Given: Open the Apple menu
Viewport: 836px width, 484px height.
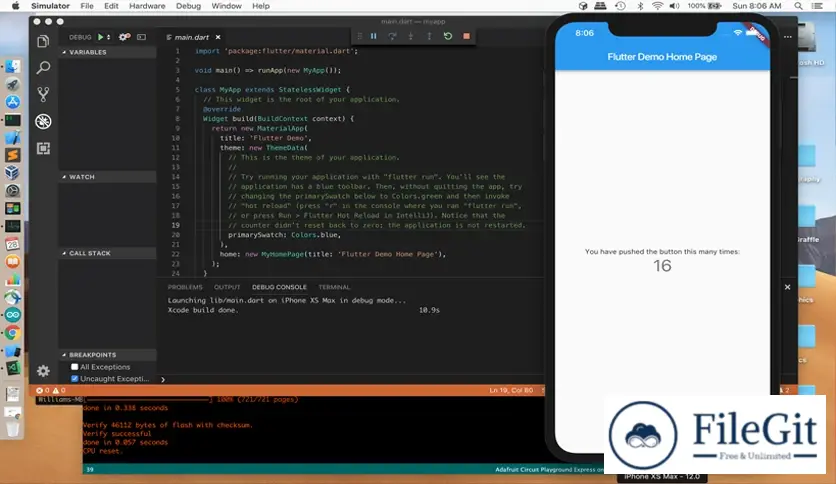Looking at the screenshot, I should pyautogui.click(x=15, y=6).
